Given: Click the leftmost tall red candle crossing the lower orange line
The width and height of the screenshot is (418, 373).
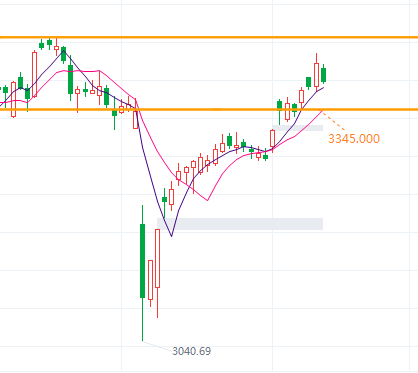Looking at the screenshot, I should (13, 99).
